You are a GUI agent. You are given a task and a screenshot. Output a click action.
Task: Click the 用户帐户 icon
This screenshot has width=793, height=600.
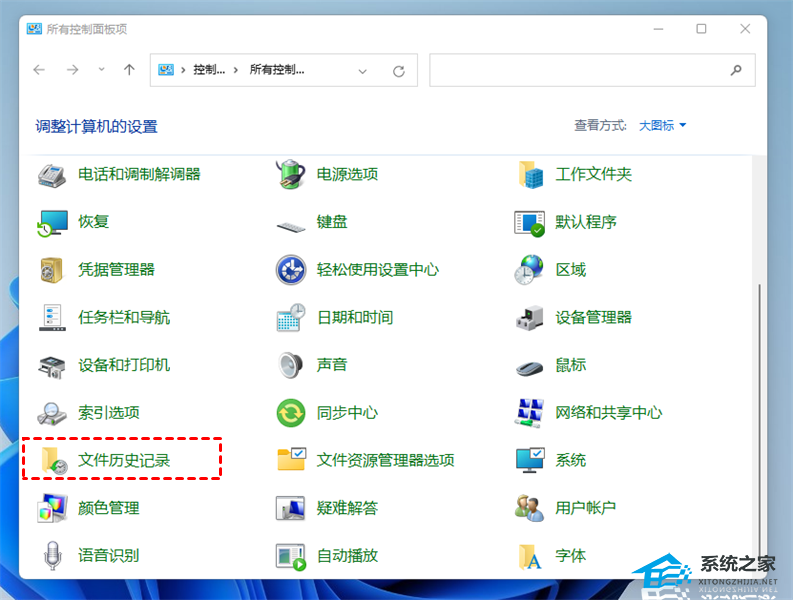(529, 508)
